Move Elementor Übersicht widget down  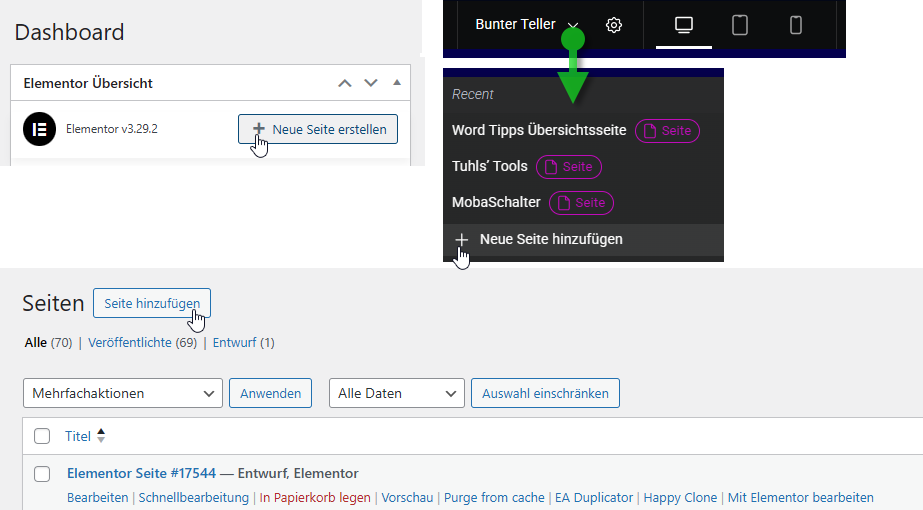(x=371, y=83)
